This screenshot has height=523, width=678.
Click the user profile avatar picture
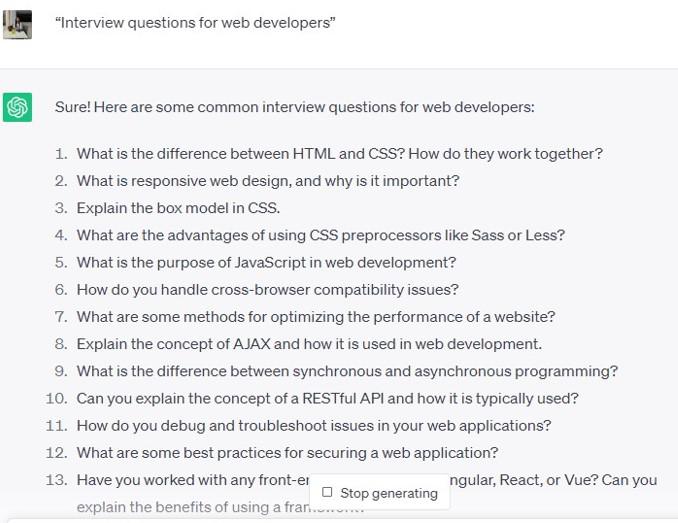(17, 24)
